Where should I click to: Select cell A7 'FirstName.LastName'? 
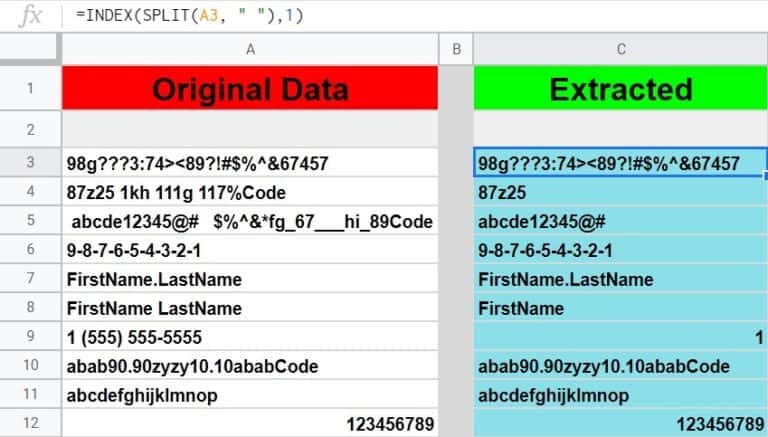pyautogui.click(x=250, y=278)
